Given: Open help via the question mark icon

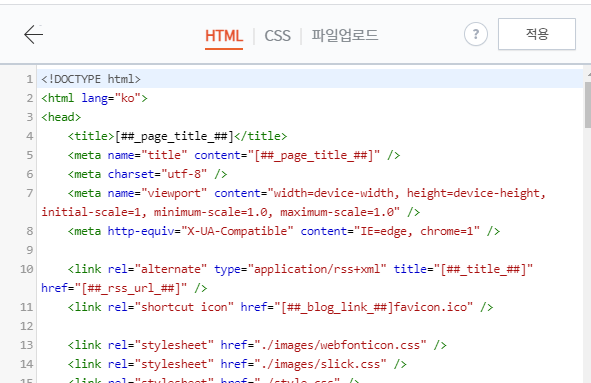Looking at the screenshot, I should (x=476, y=34).
